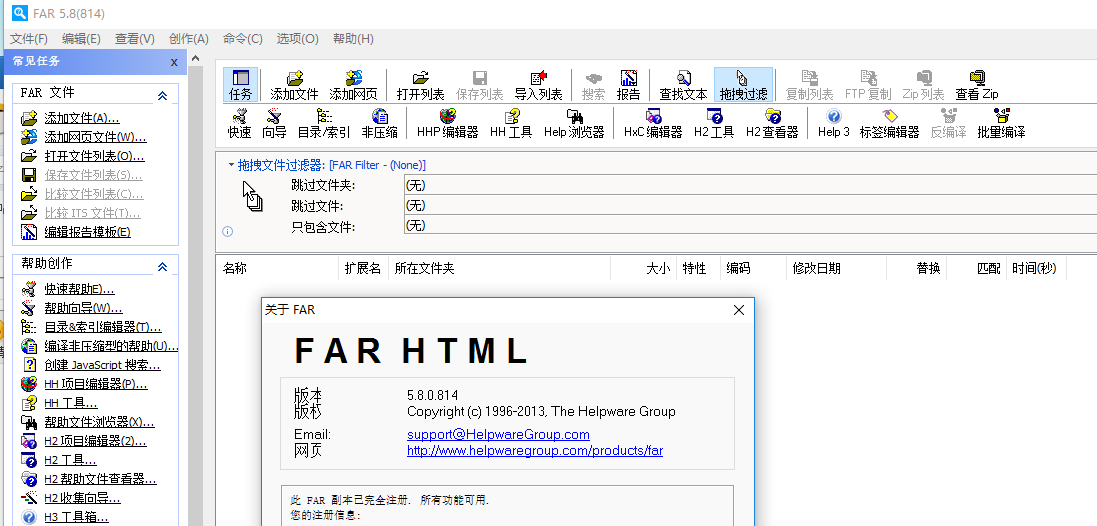Screen dimensions: 1097x526
Task: Open 查看(V) menu
Action: [x=135, y=38]
